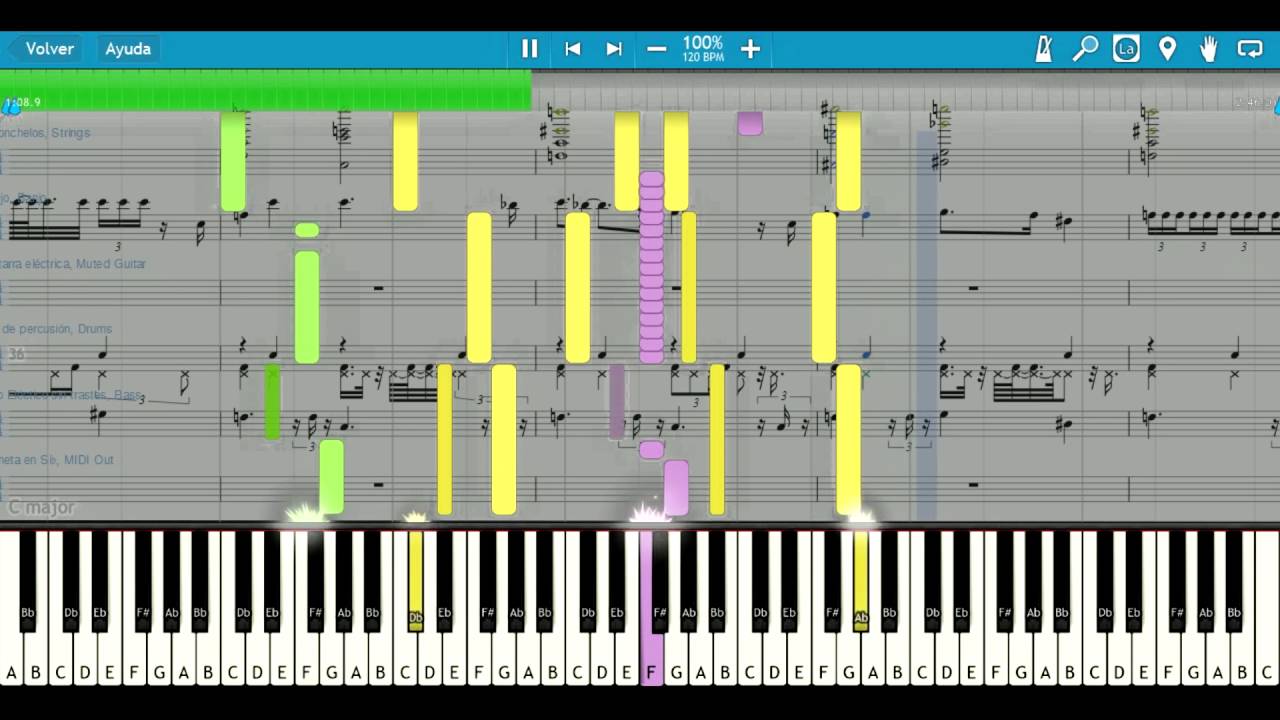
Task: Click the unplayed gray part of the progress bar
Action: point(906,90)
